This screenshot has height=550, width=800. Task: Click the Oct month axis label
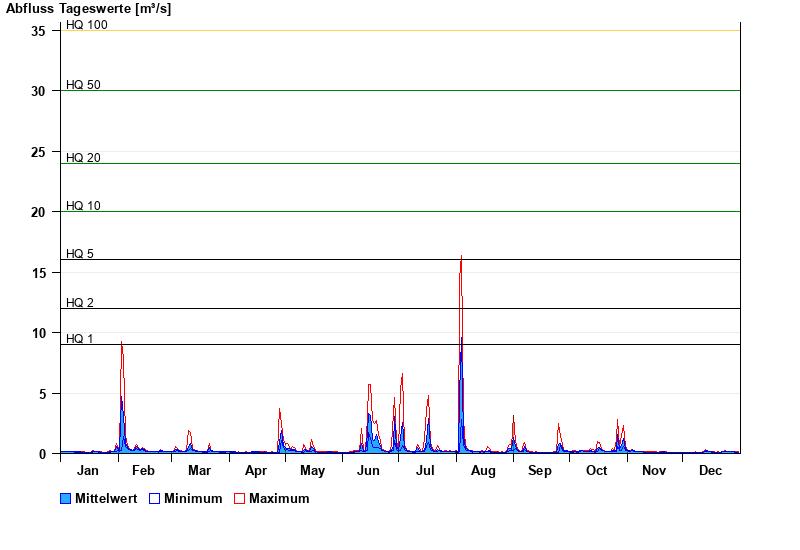pyautogui.click(x=597, y=471)
